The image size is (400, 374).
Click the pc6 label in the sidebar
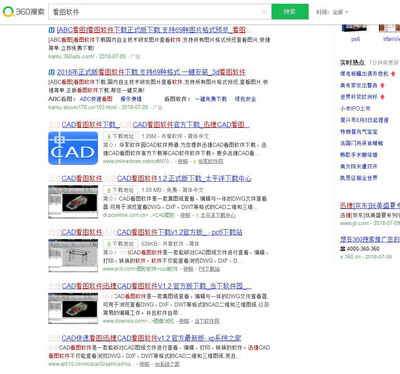point(355,39)
